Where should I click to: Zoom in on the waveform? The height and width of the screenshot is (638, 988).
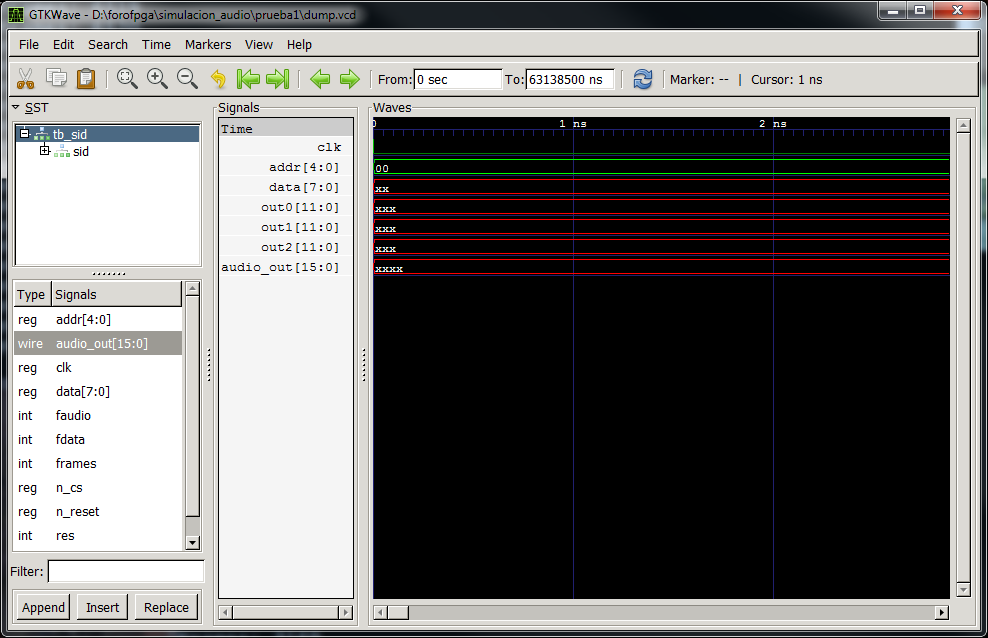[157, 79]
